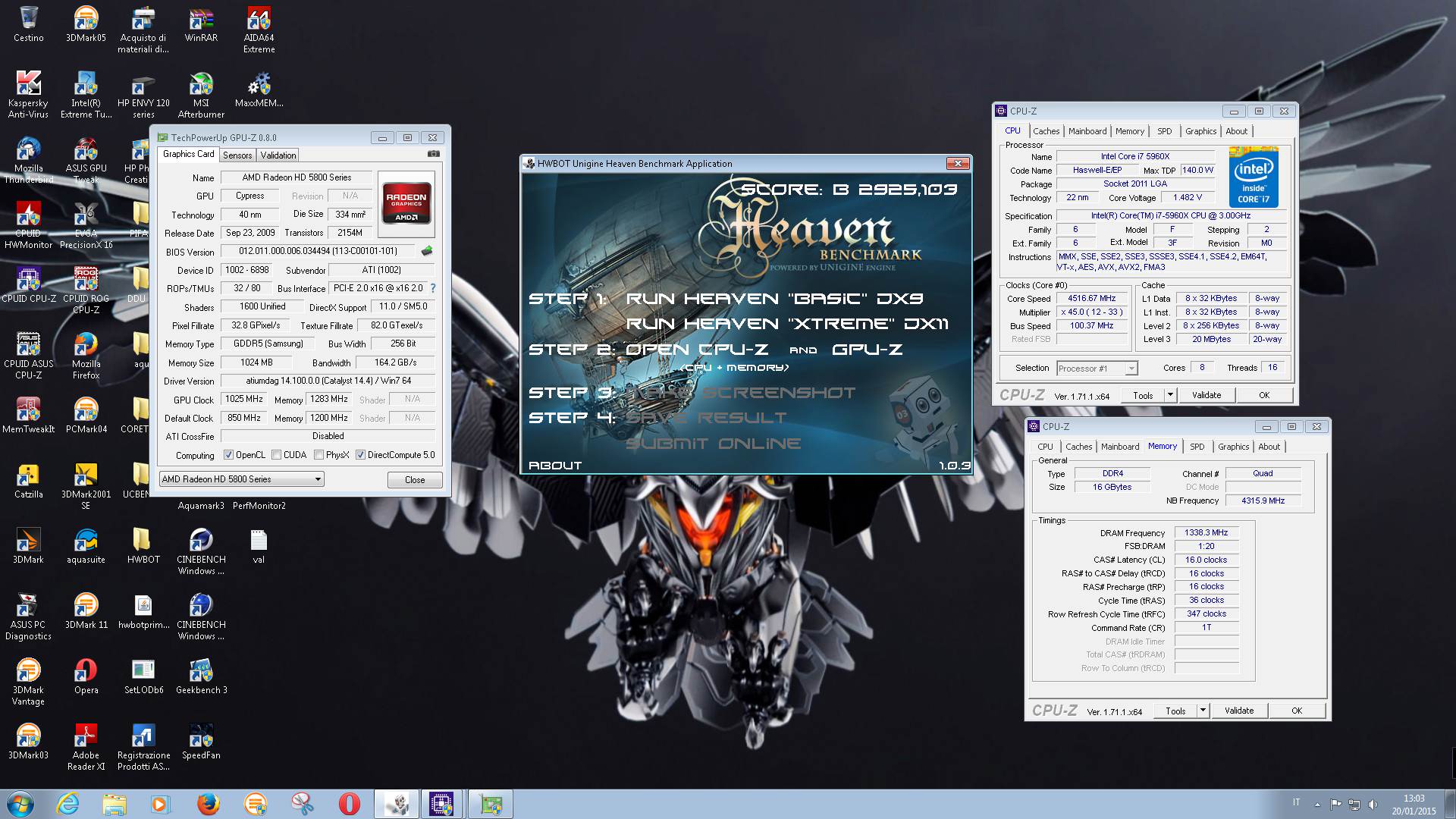Click OK in upper CPU-Z window
This screenshot has width=1456, height=819.
pyautogui.click(x=1264, y=395)
